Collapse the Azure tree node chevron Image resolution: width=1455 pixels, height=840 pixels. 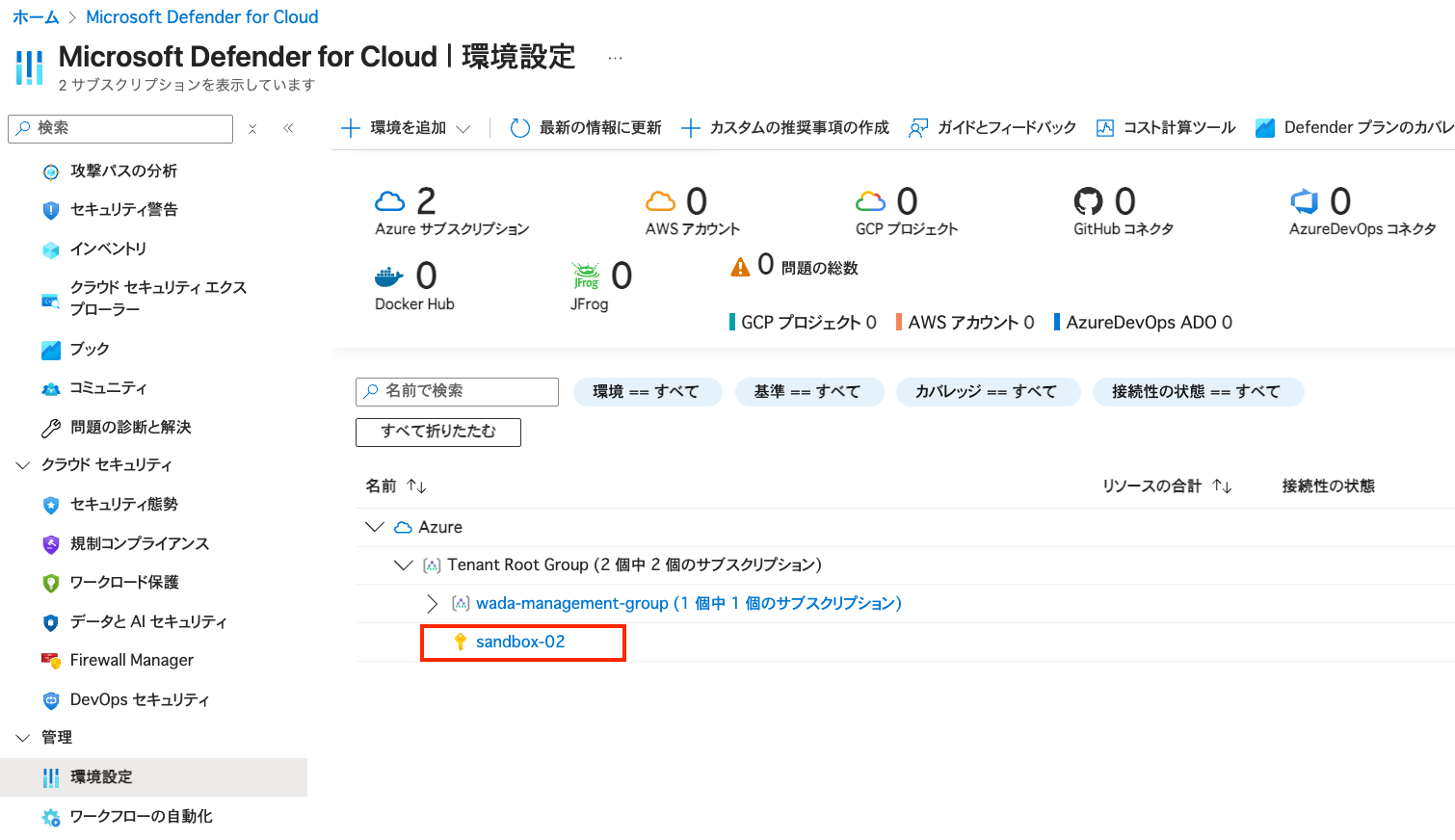(375, 527)
